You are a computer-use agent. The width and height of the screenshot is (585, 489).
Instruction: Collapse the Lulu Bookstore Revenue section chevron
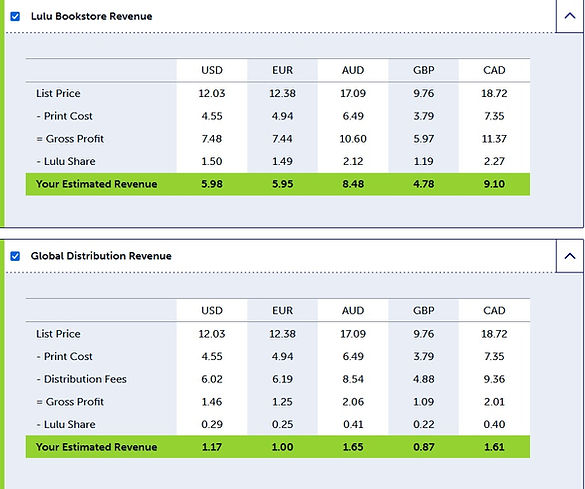pos(570,16)
